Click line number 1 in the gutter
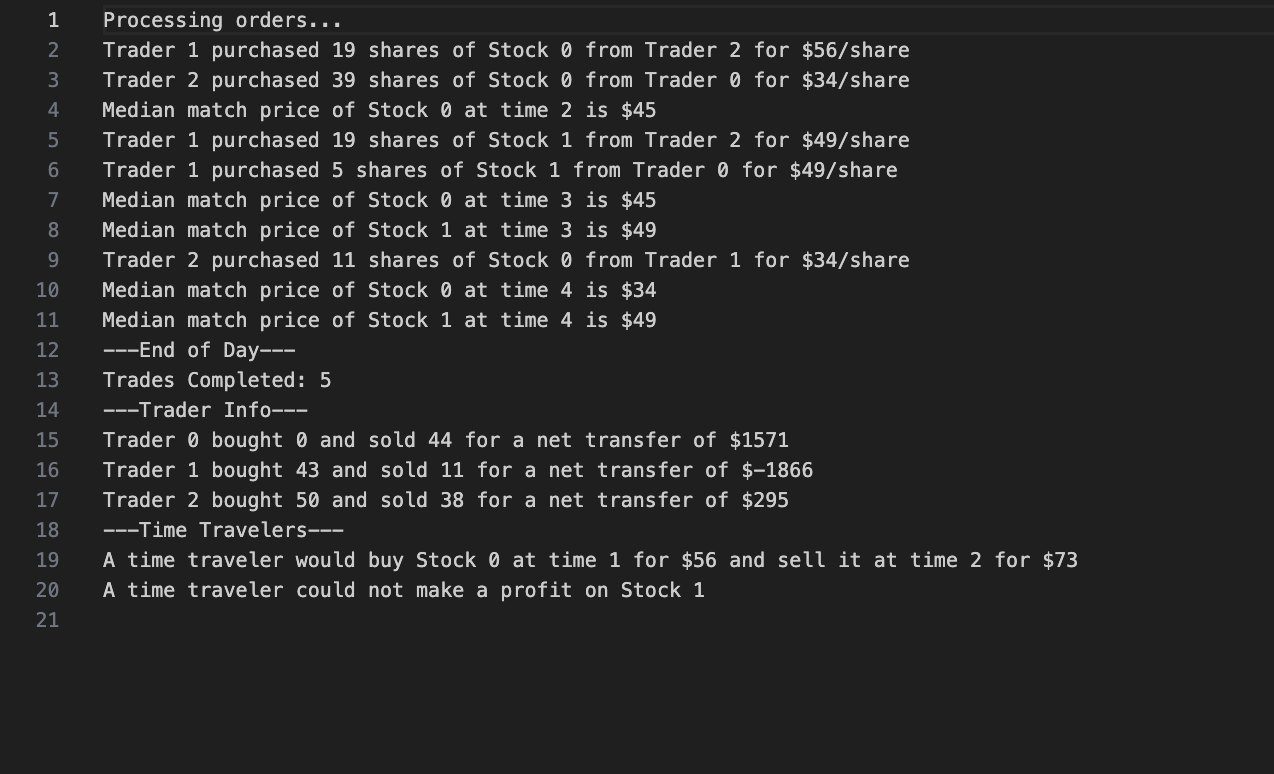Image resolution: width=1274 pixels, height=774 pixels. 53,20
